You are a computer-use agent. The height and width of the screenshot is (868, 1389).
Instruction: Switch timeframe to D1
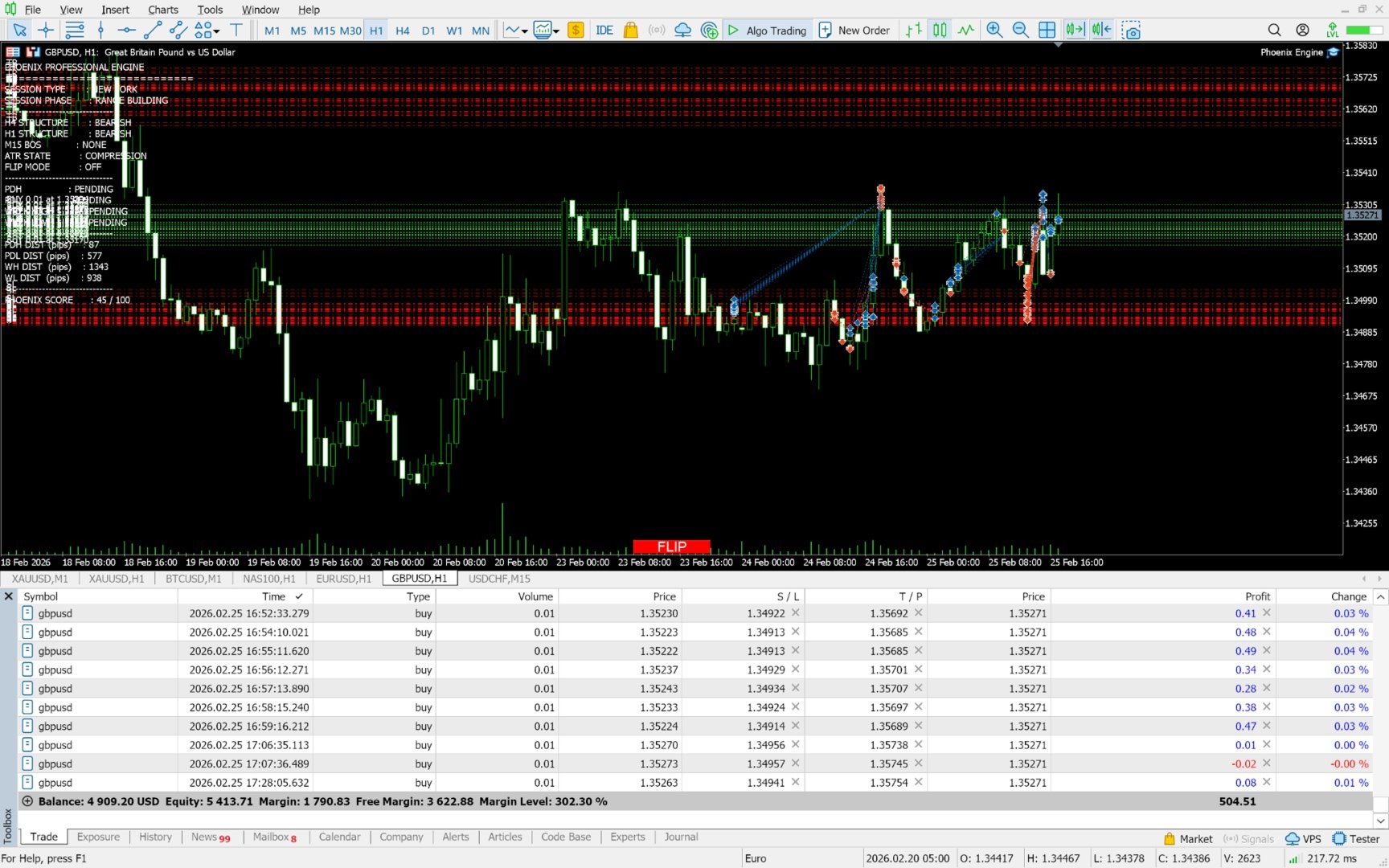click(x=428, y=31)
